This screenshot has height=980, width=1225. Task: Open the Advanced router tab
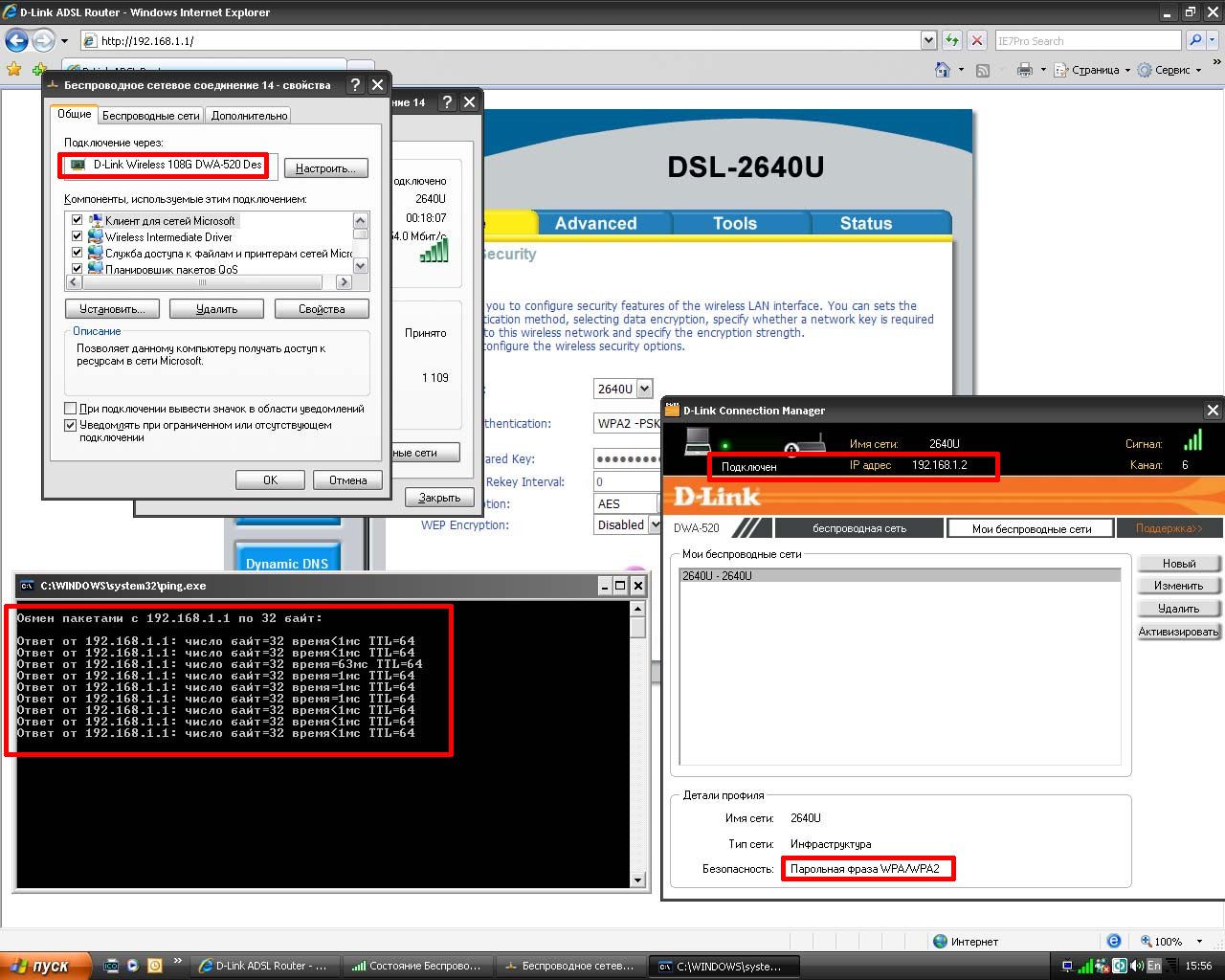click(595, 223)
